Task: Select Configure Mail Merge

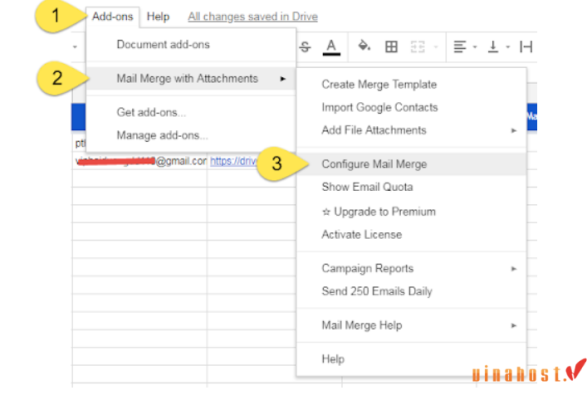Action: click(x=412, y=164)
